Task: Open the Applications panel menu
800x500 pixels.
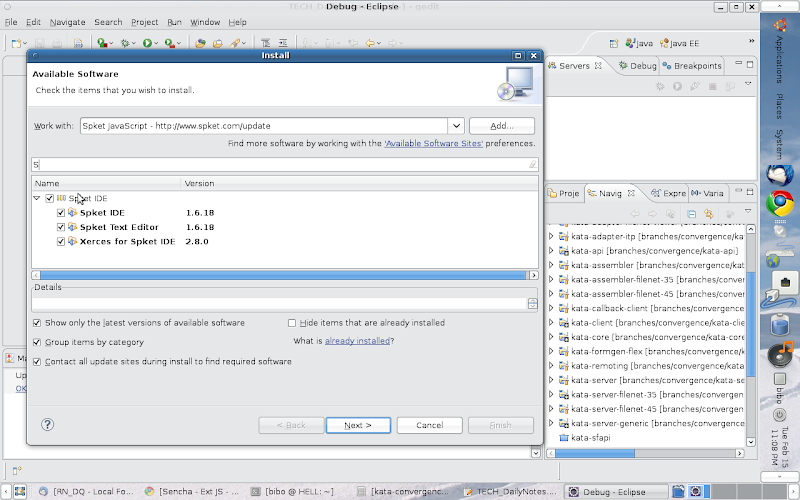Action: (x=779, y=59)
